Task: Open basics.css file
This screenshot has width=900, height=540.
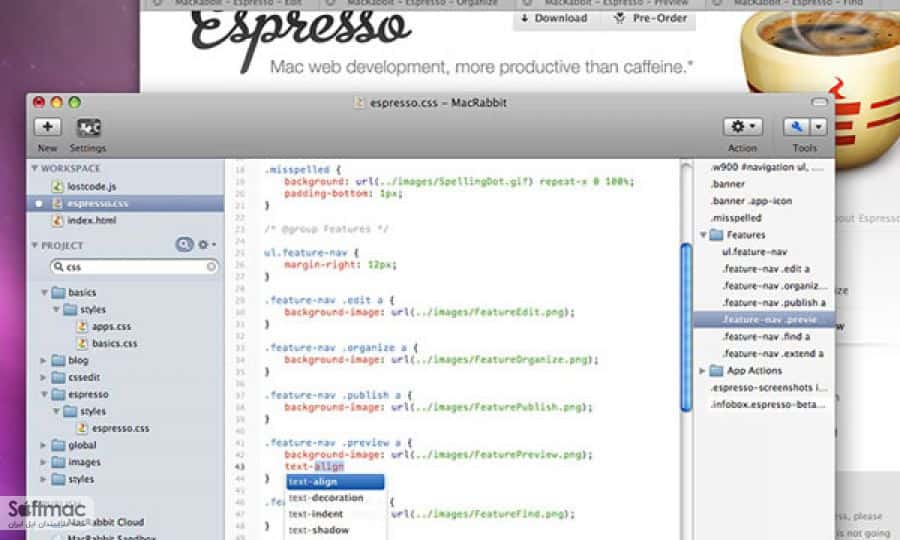Action: point(114,343)
